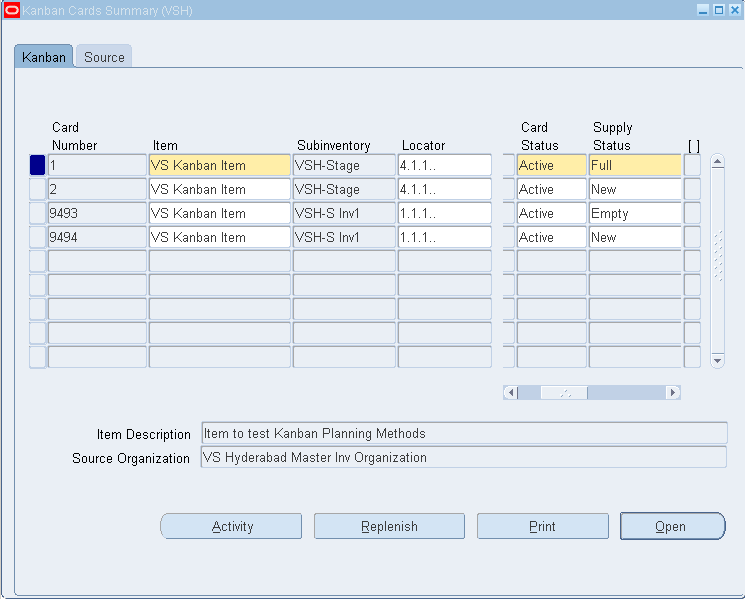The height and width of the screenshot is (599, 745).
Task: Click the Oracle icon in title bar
Action: point(11,10)
